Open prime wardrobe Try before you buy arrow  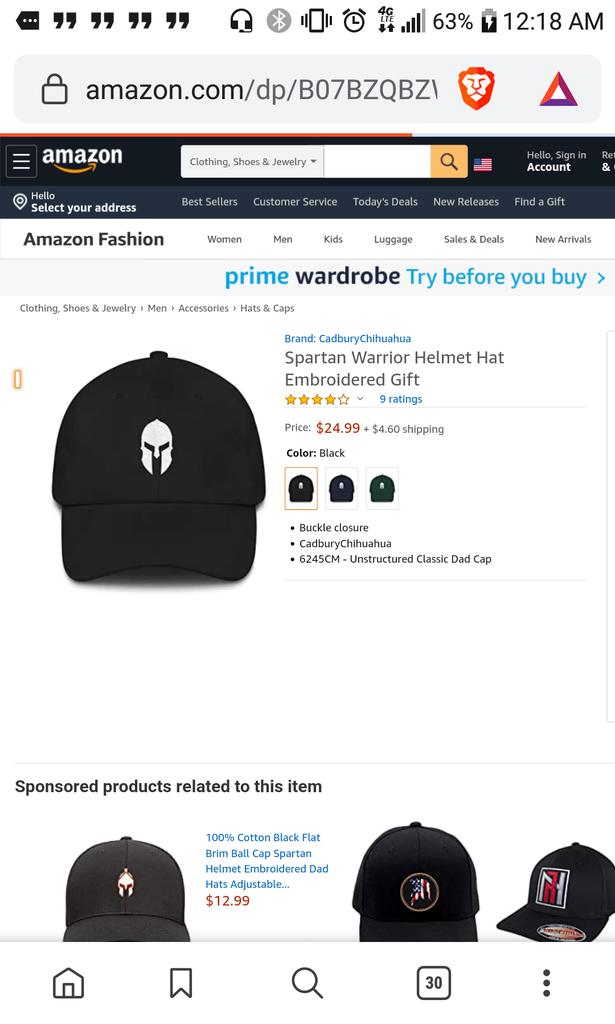(601, 278)
